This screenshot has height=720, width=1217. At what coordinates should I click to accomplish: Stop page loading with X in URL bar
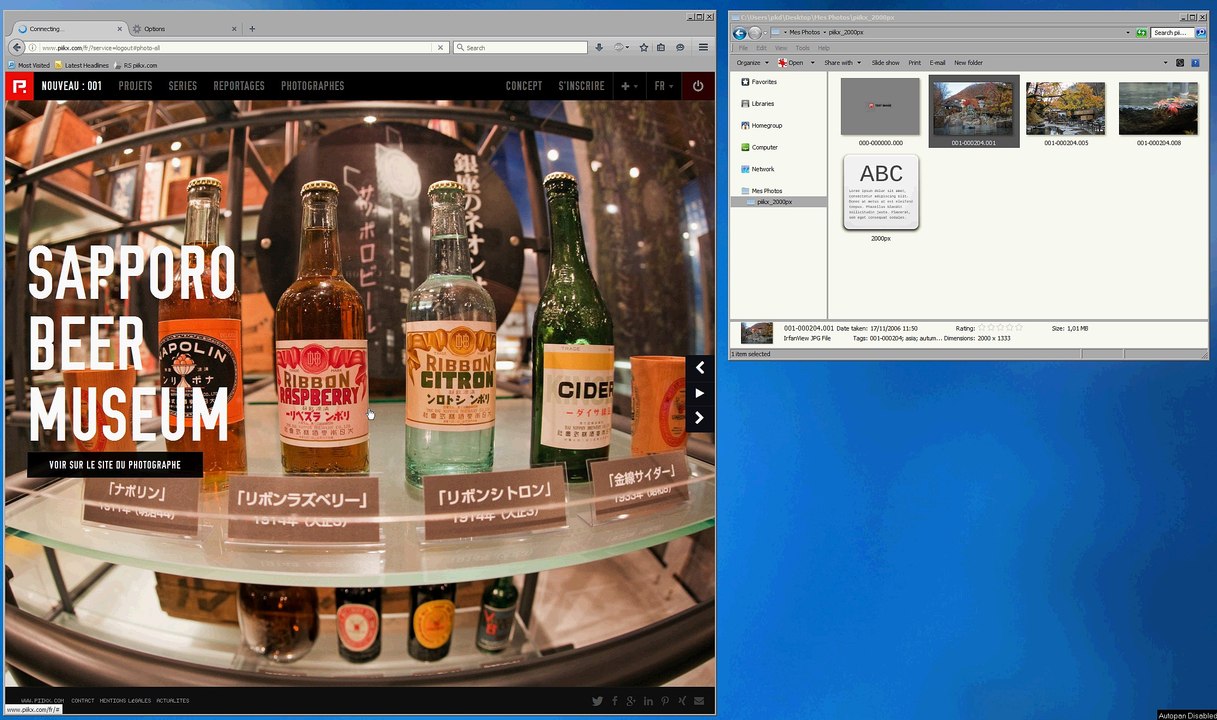tap(440, 47)
